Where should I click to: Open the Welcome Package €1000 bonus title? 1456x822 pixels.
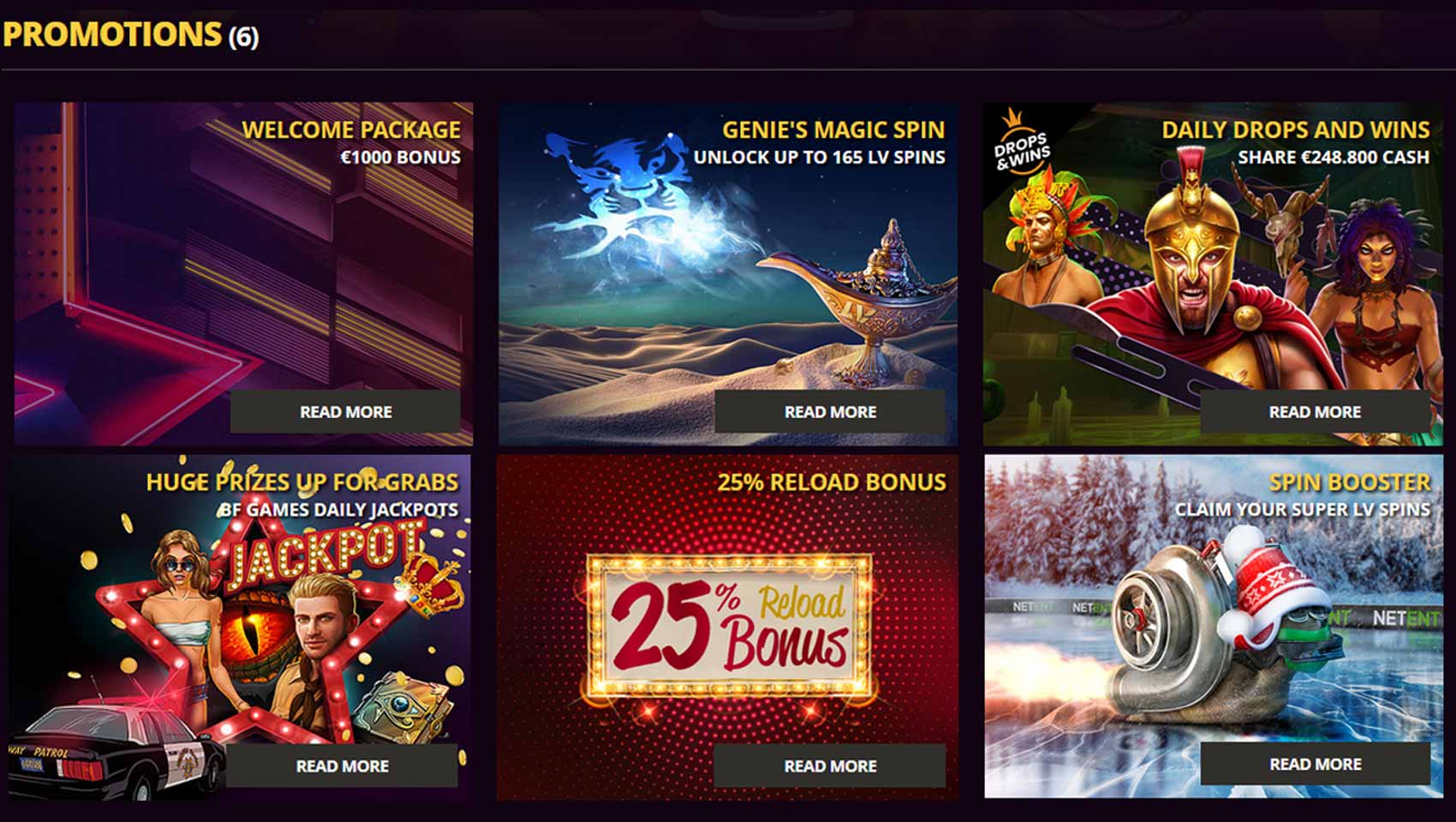point(351,142)
